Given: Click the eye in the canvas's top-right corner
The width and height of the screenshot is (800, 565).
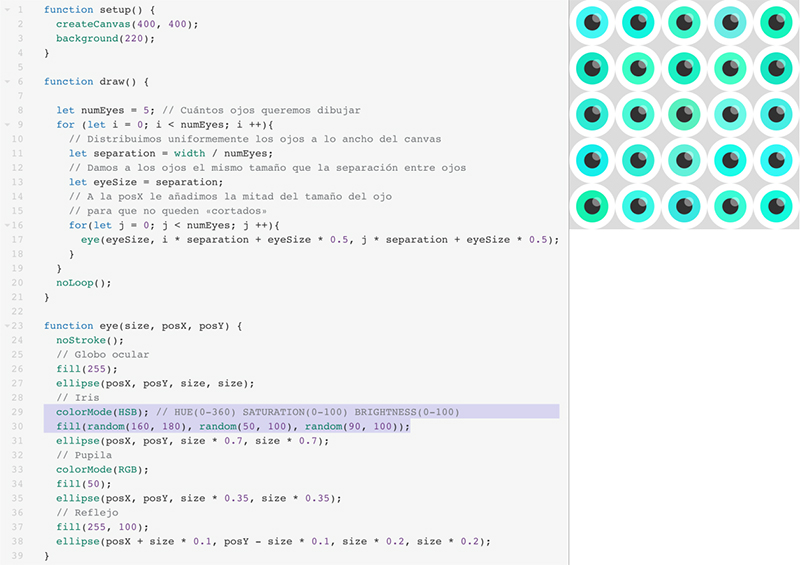Looking at the screenshot, I should point(776,22).
